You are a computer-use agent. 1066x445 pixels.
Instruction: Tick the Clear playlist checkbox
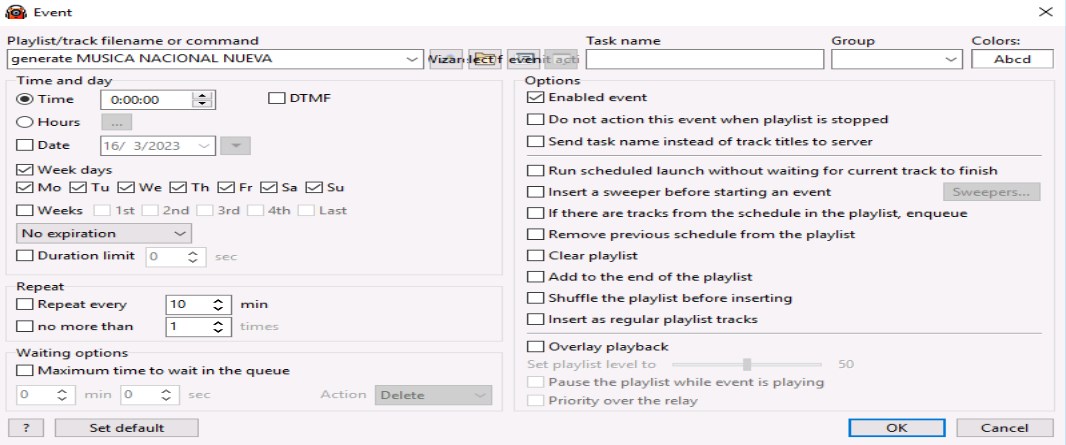[x=535, y=256]
